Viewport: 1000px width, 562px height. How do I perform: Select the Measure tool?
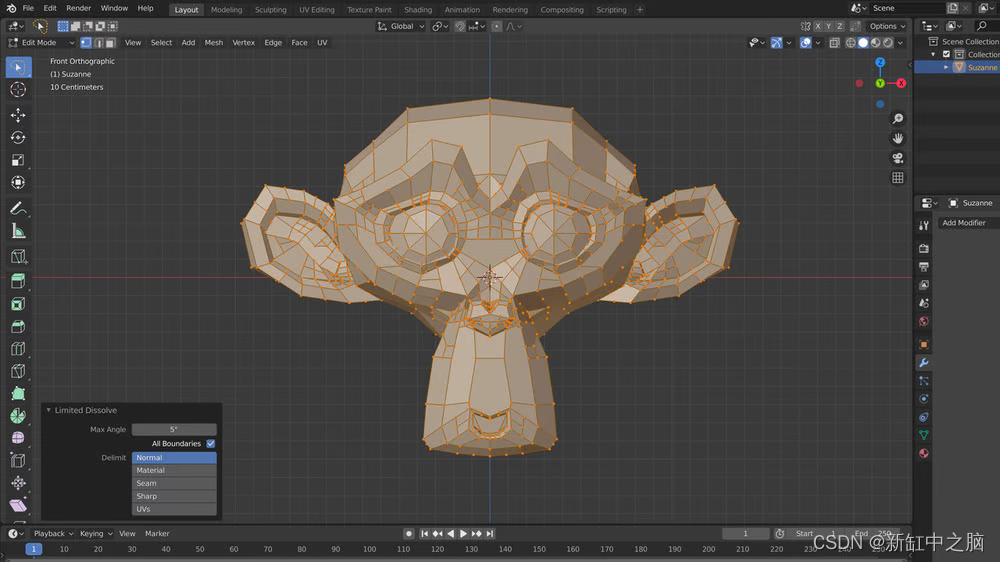point(18,231)
